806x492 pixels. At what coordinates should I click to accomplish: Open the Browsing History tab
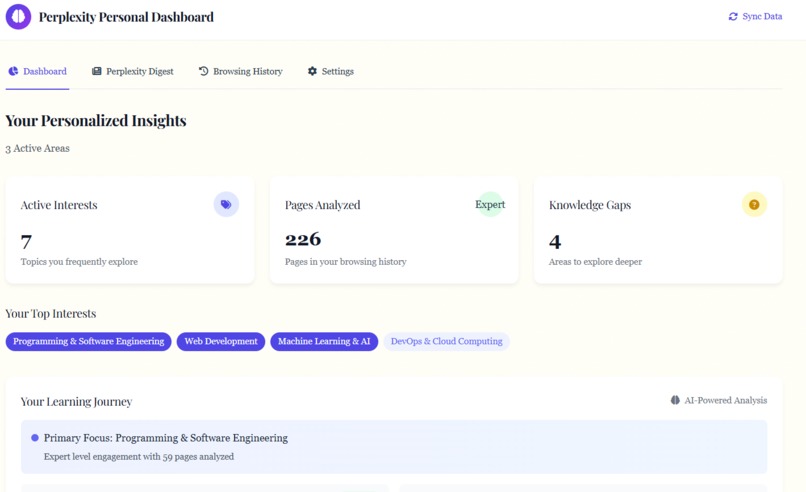coord(241,71)
